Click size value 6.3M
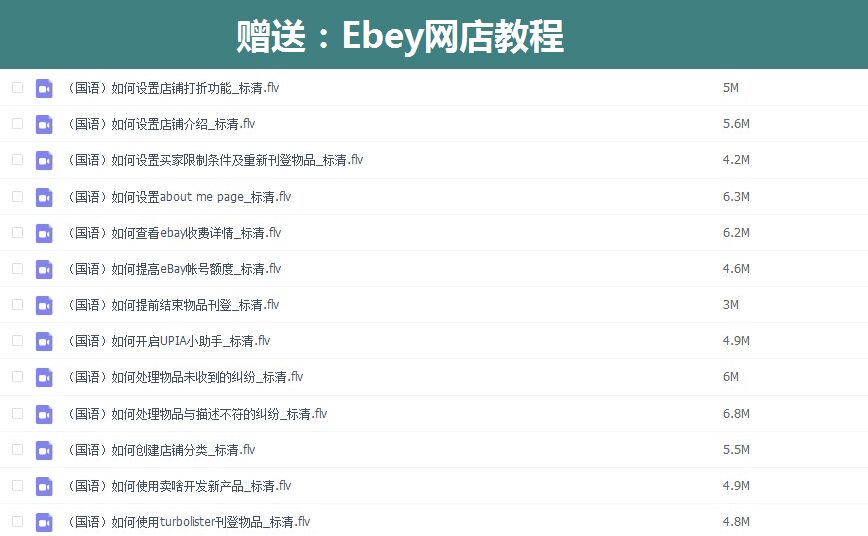This screenshot has height=536, width=868. tap(736, 197)
